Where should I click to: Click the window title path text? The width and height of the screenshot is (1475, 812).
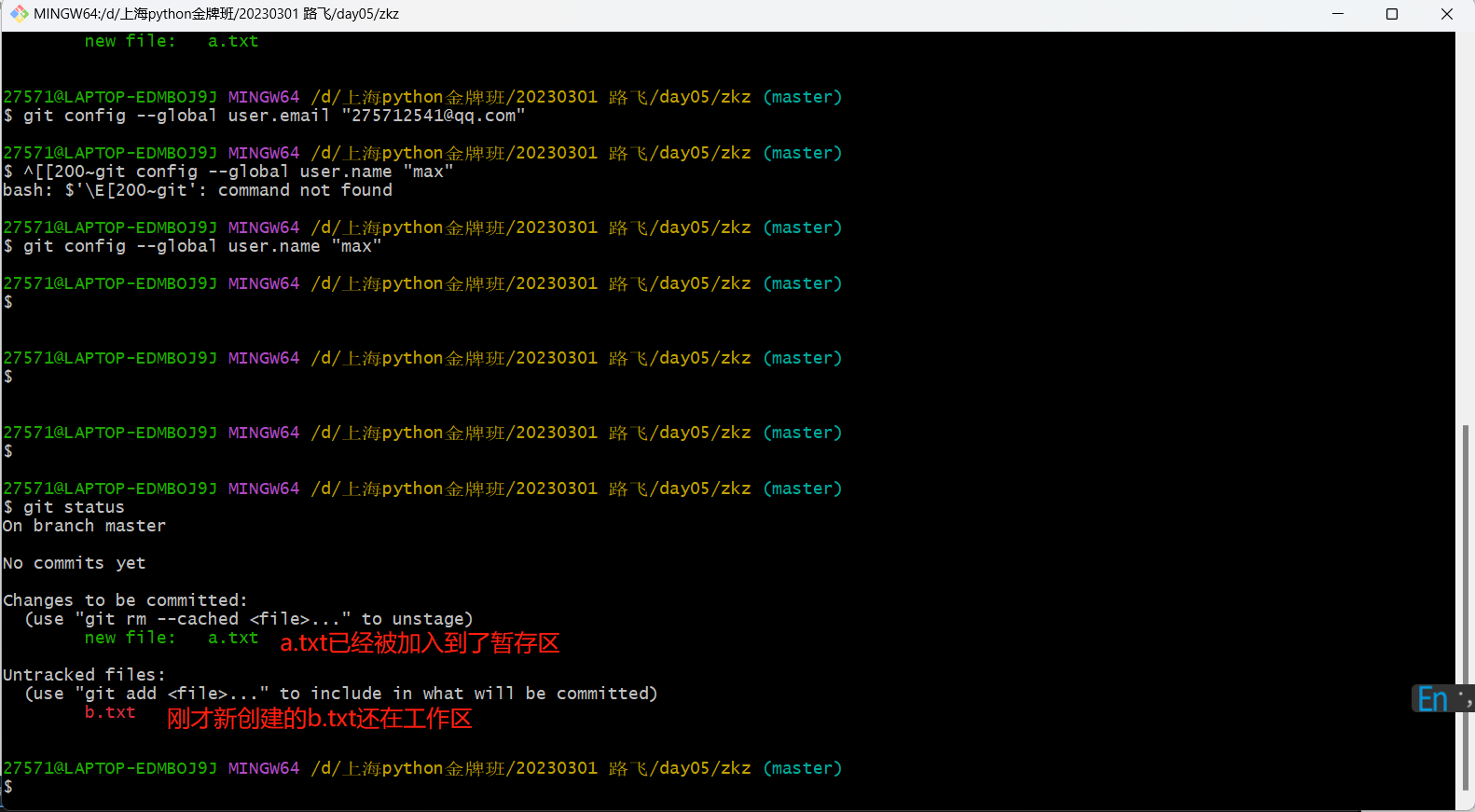[216, 14]
